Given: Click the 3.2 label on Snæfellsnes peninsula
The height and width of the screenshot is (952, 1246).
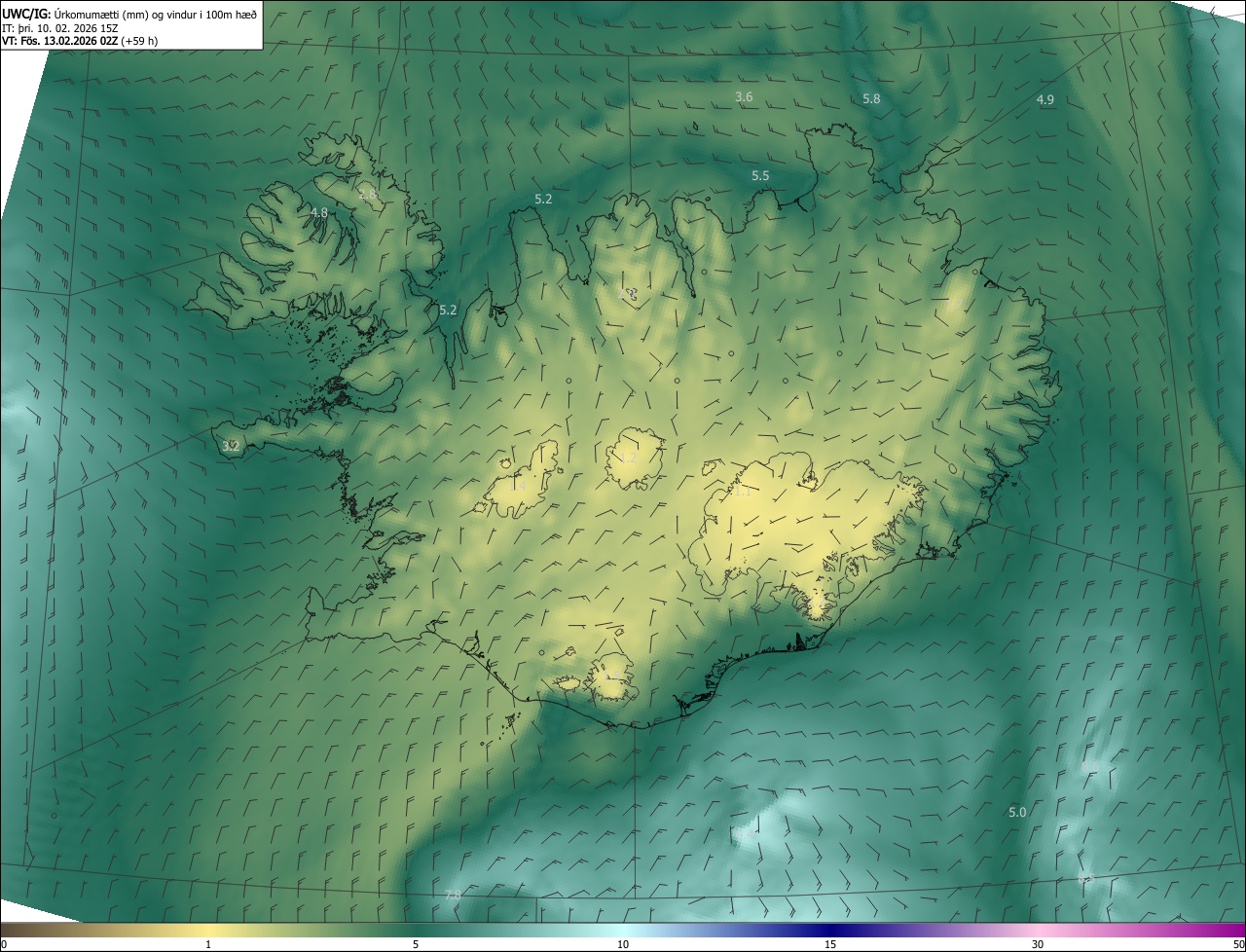Looking at the screenshot, I should point(231,446).
